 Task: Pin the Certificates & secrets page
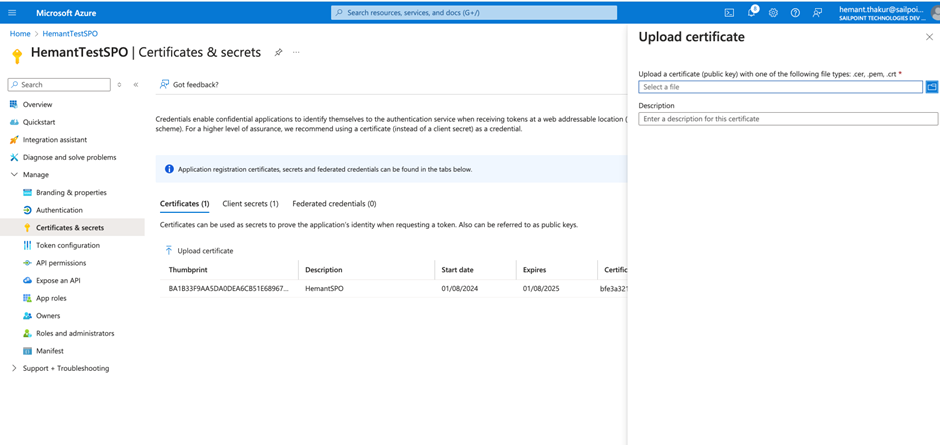[x=278, y=52]
